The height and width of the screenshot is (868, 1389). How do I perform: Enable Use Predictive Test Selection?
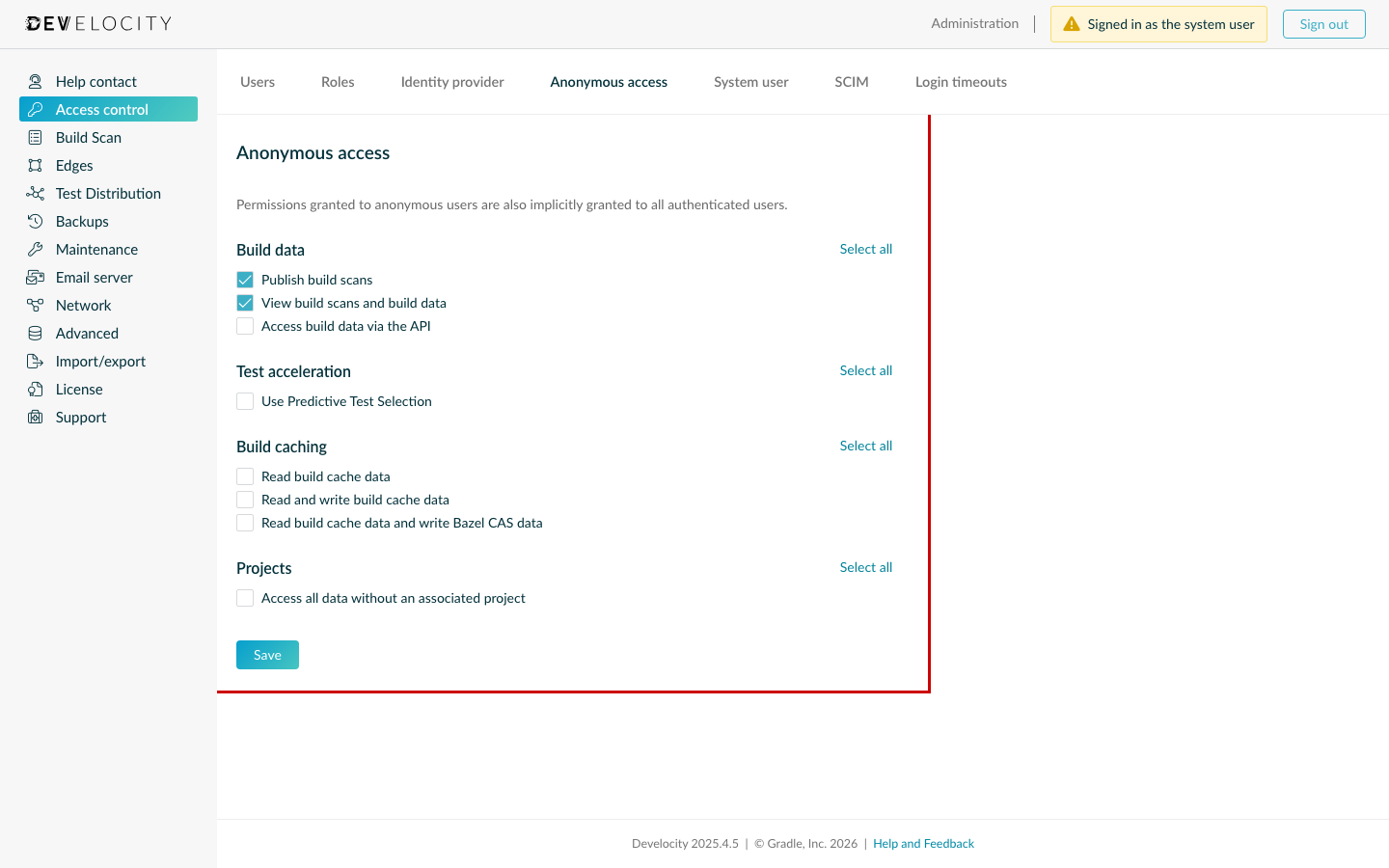pos(245,400)
